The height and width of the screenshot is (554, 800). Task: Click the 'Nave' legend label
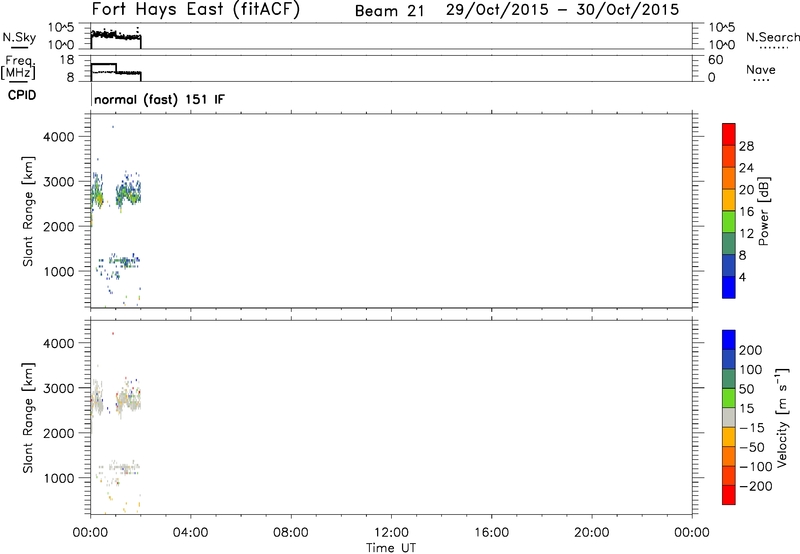(760, 69)
